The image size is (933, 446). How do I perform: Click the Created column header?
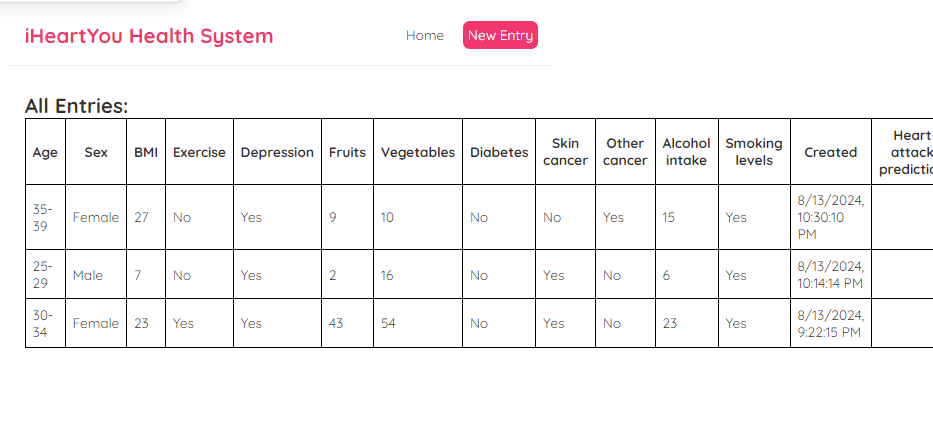pos(831,152)
